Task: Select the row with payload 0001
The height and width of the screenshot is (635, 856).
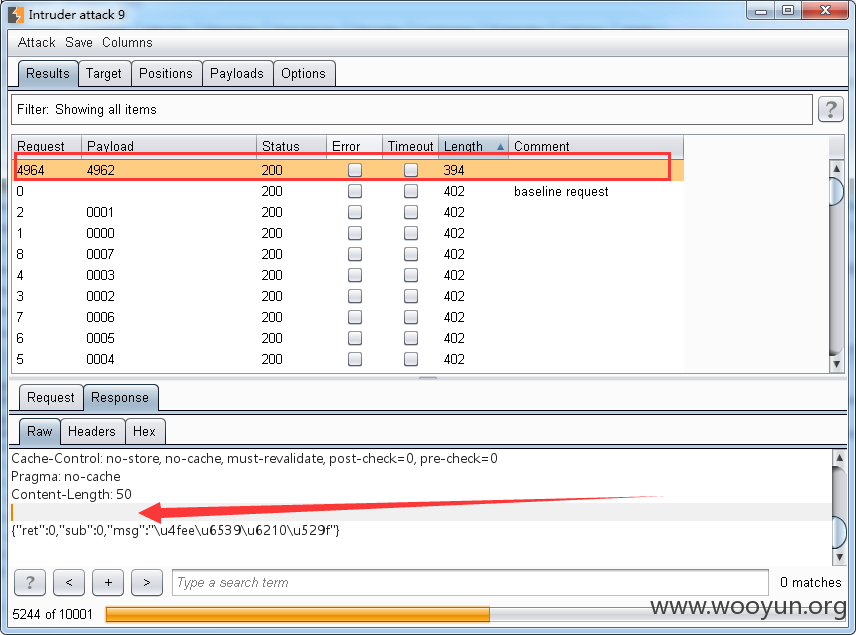Action: (347, 212)
